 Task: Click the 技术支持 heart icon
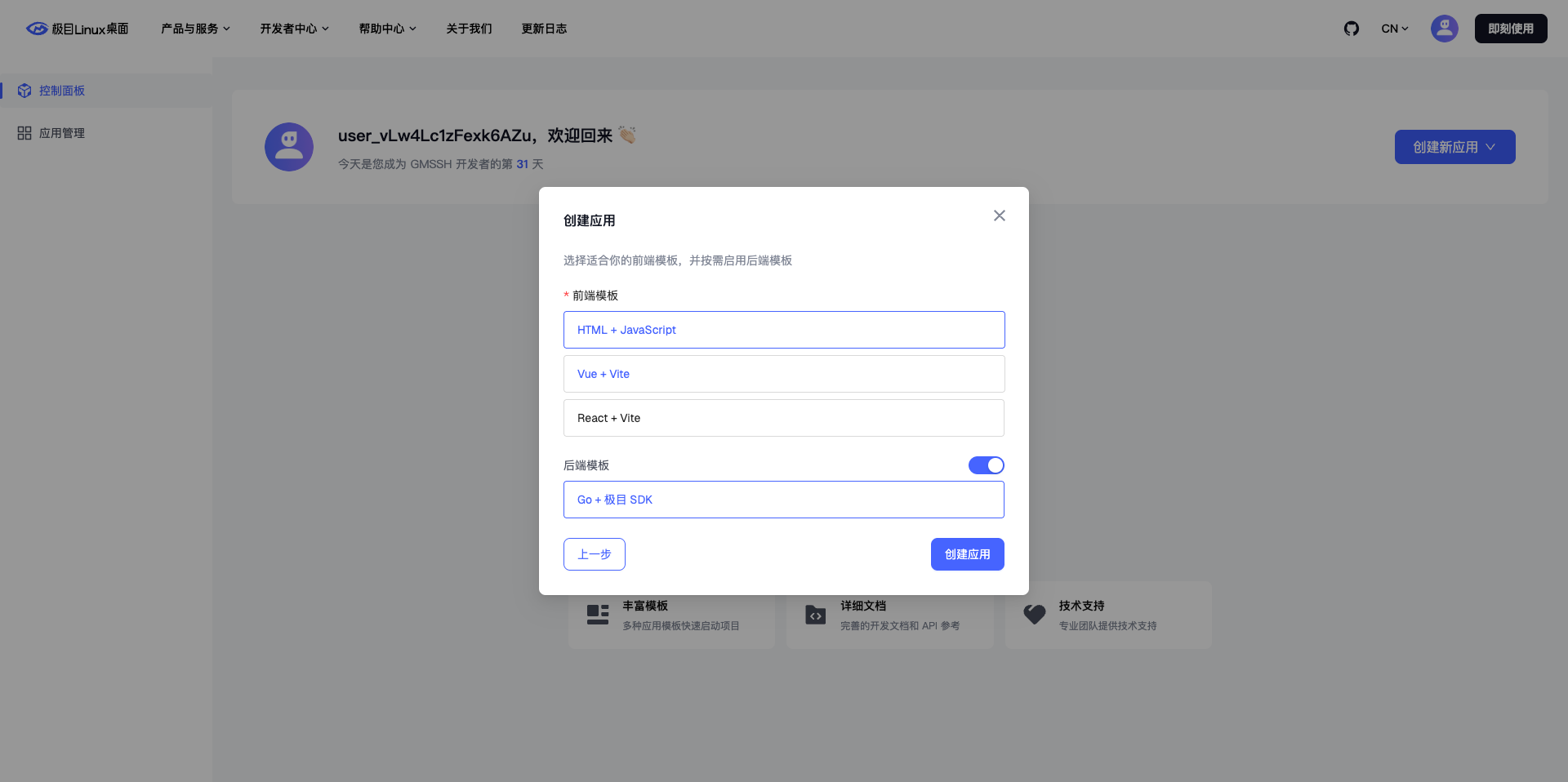(1034, 615)
